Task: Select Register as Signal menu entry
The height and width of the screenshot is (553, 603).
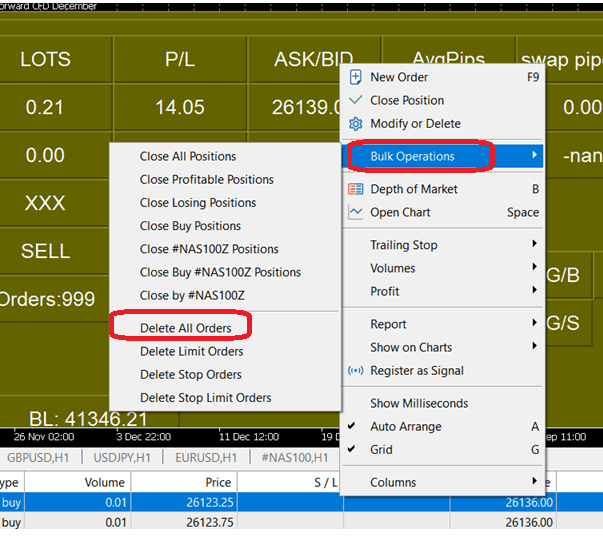Action: click(443, 371)
